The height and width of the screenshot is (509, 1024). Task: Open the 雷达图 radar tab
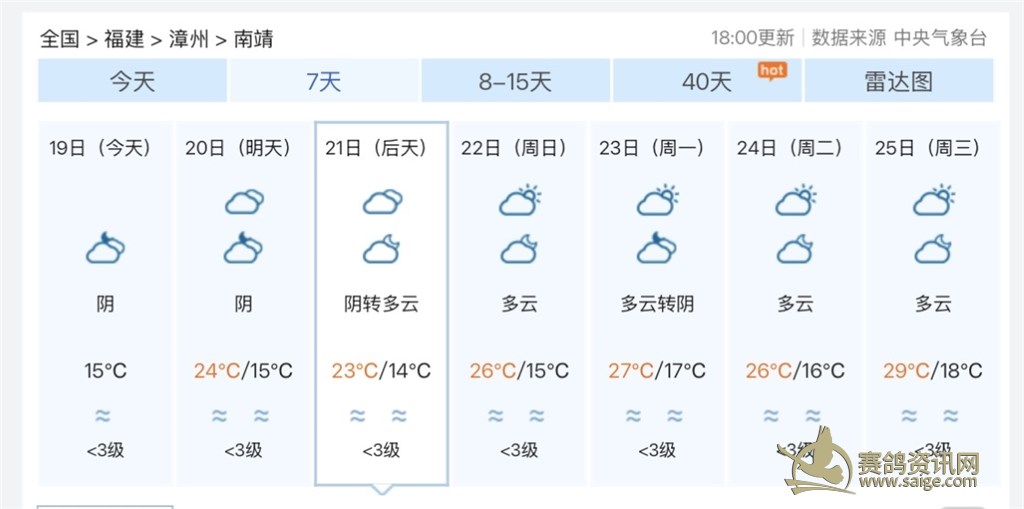click(898, 81)
